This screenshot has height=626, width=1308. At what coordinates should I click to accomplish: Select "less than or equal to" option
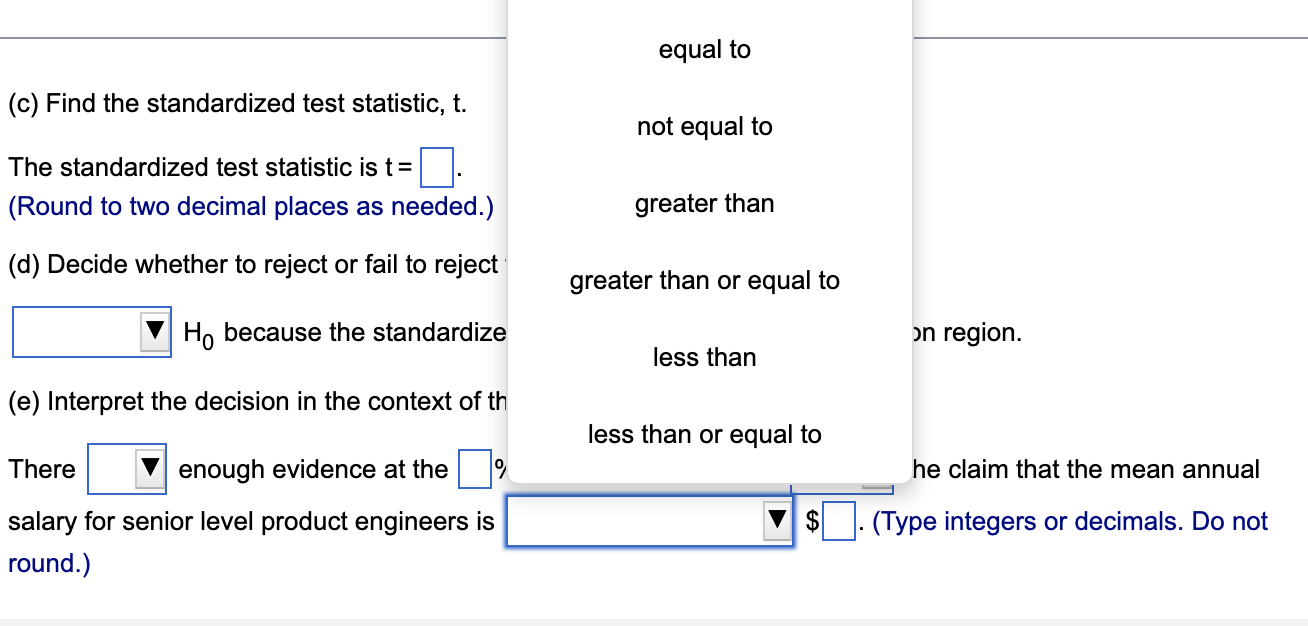[703, 434]
